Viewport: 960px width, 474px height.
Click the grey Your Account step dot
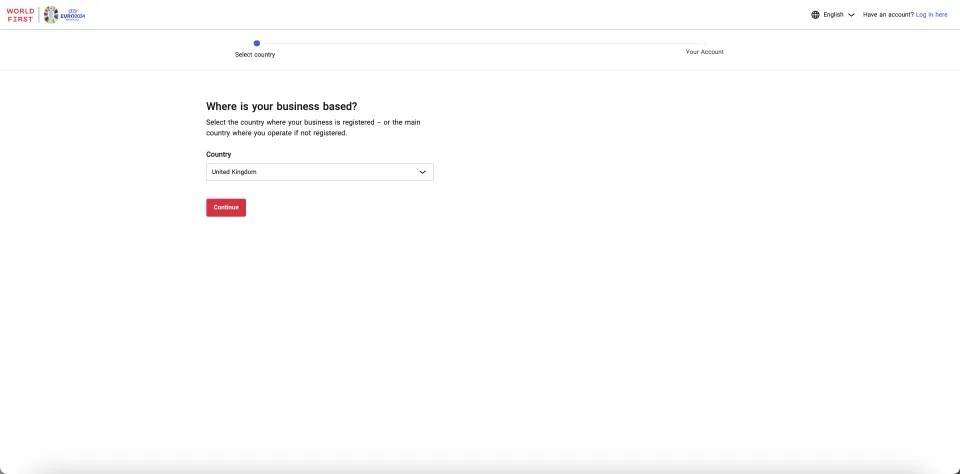pos(705,43)
